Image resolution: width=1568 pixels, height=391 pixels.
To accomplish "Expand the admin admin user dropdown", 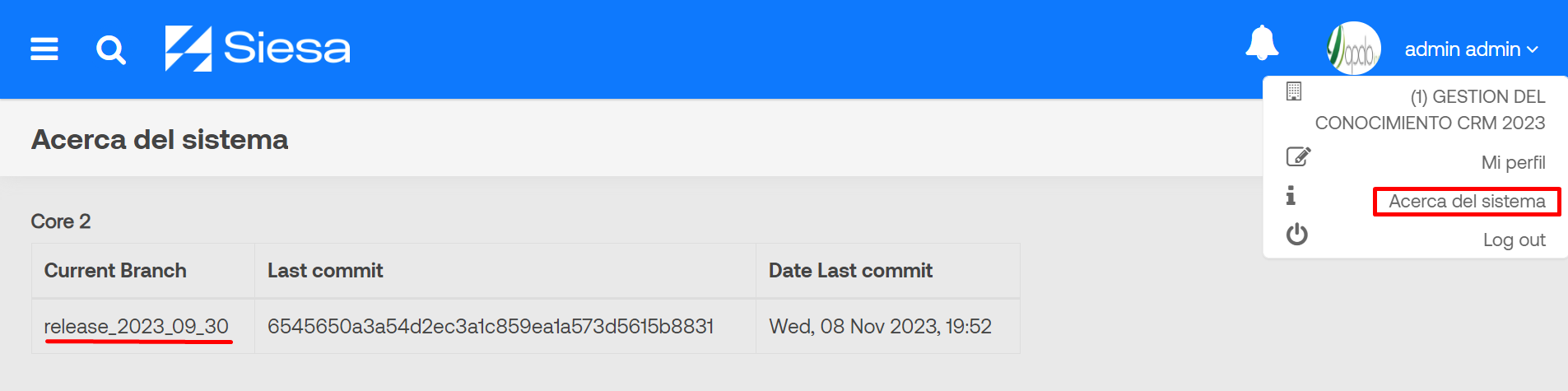I will 1471,49.
